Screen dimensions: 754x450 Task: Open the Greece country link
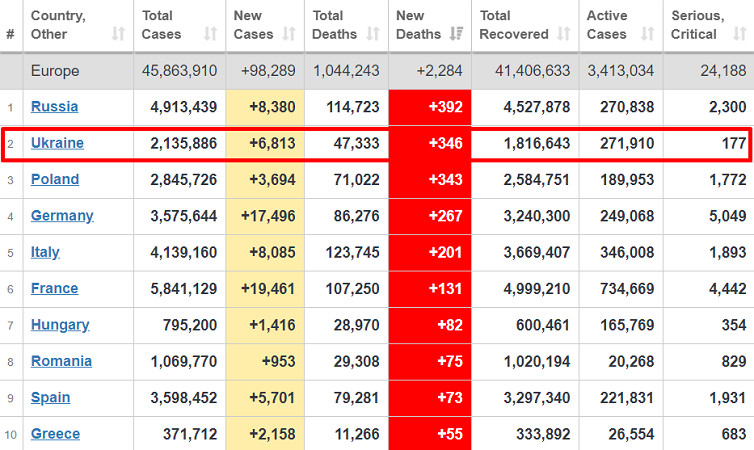click(55, 434)
